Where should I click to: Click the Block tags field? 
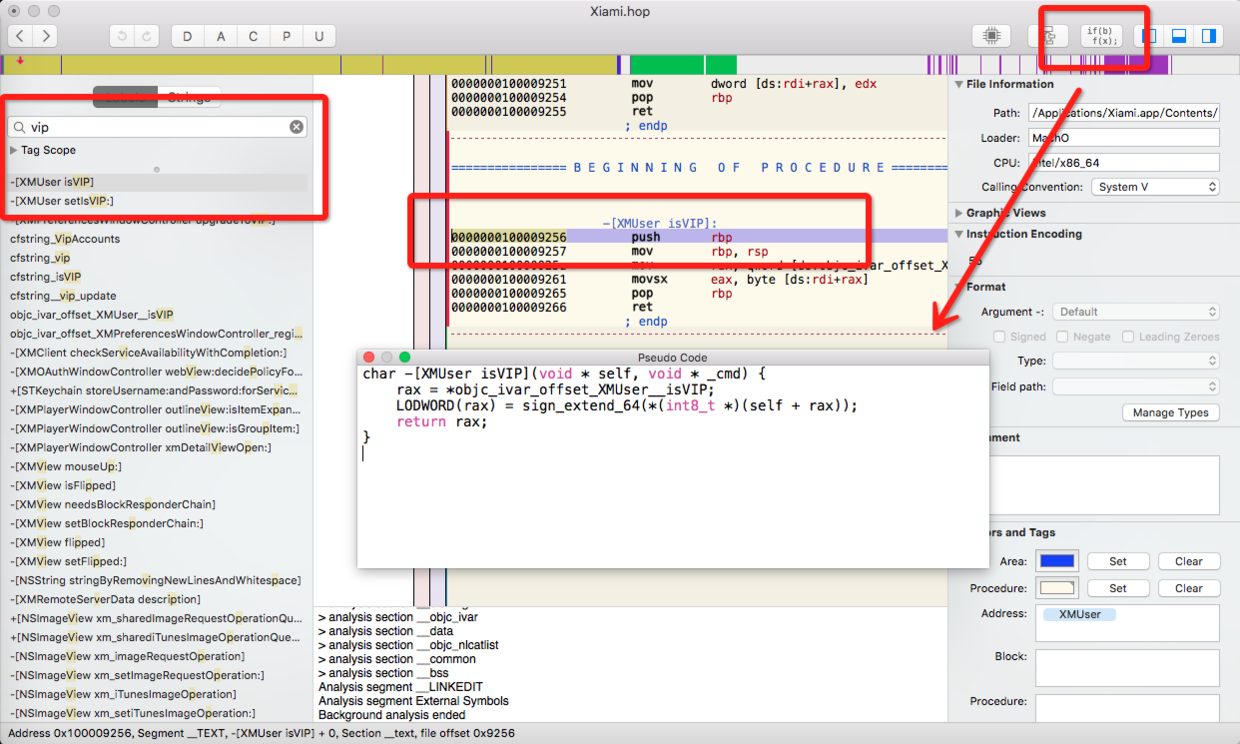(x=1127, y=668)
